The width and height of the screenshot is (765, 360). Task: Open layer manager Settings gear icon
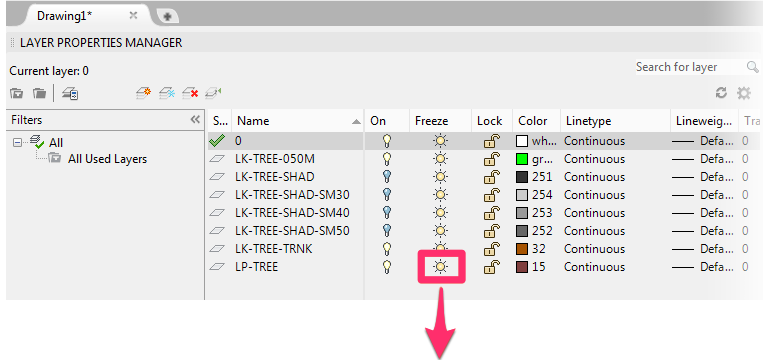tap(744, 93)
